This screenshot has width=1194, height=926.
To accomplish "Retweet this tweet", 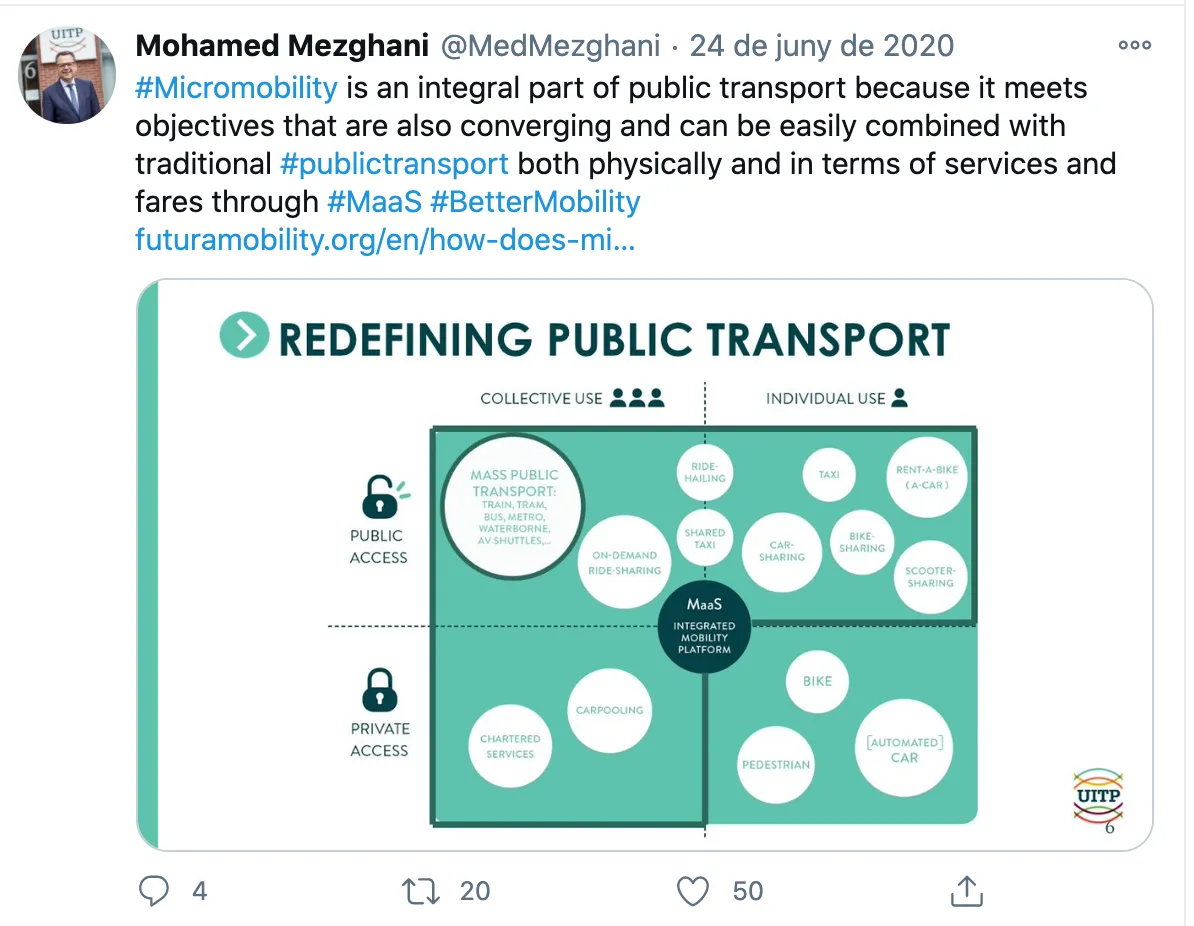I will click(x=421, y=891).
